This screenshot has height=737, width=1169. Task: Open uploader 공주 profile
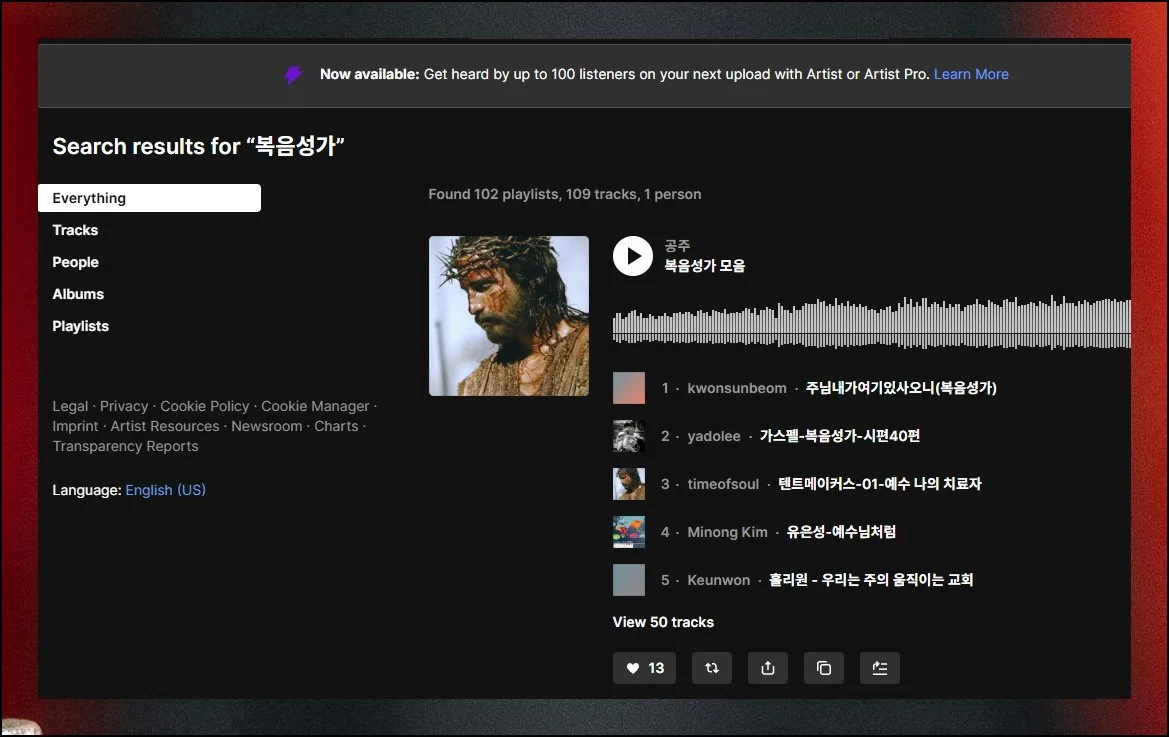click(x=677, y=245)
